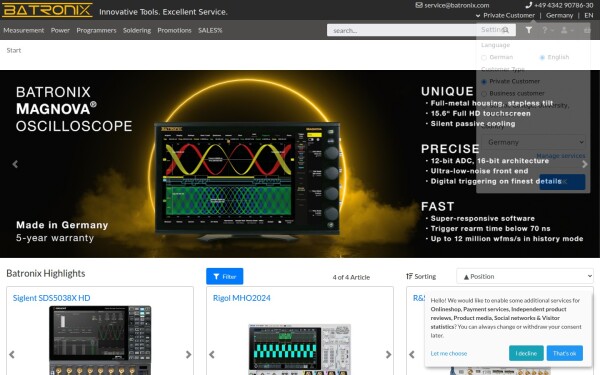
Task: Show next Siglent SDS5038X HD image
Action: (x=188, y=354)
